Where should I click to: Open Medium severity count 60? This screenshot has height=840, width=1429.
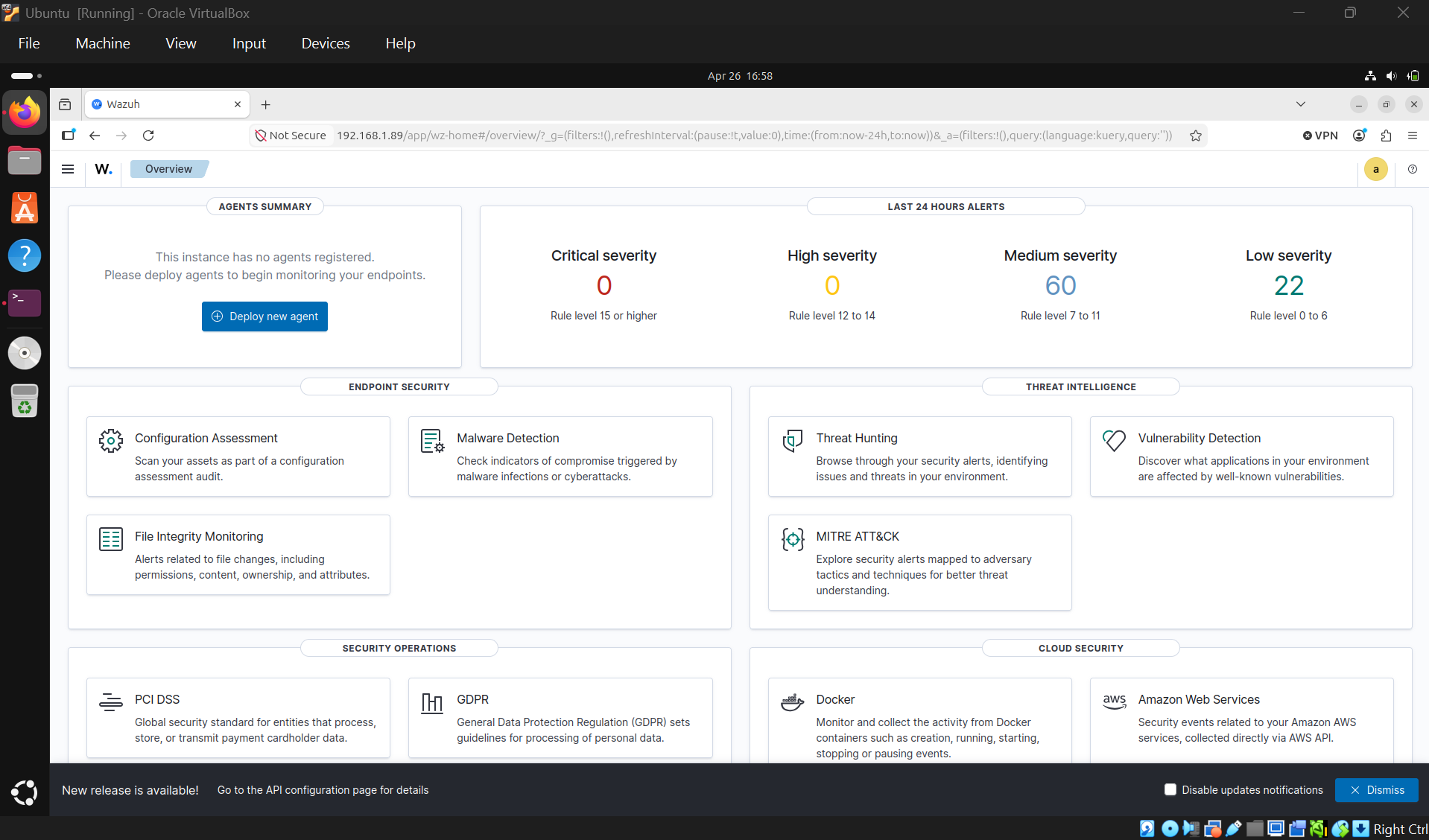1060,286
